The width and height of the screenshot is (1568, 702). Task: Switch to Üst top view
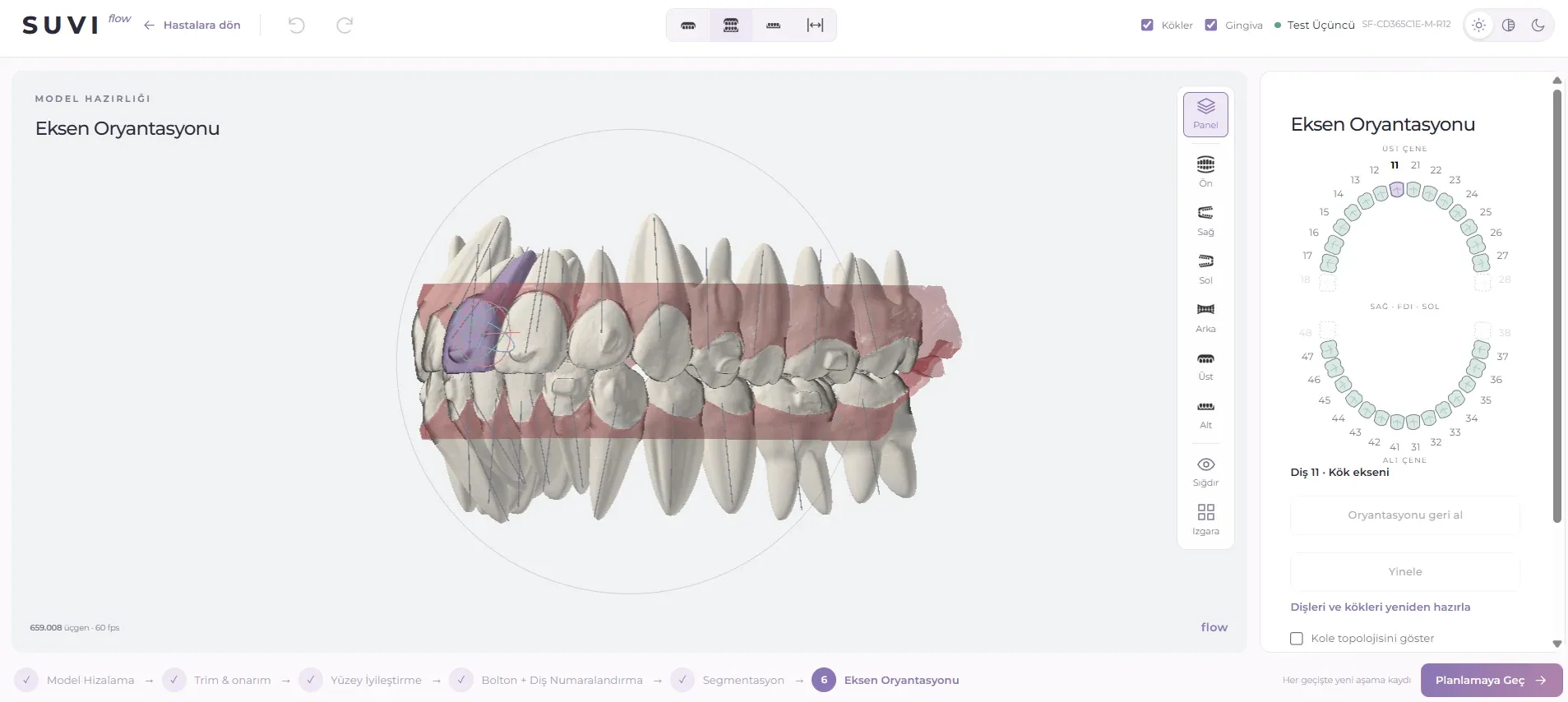coord(1205,365)
